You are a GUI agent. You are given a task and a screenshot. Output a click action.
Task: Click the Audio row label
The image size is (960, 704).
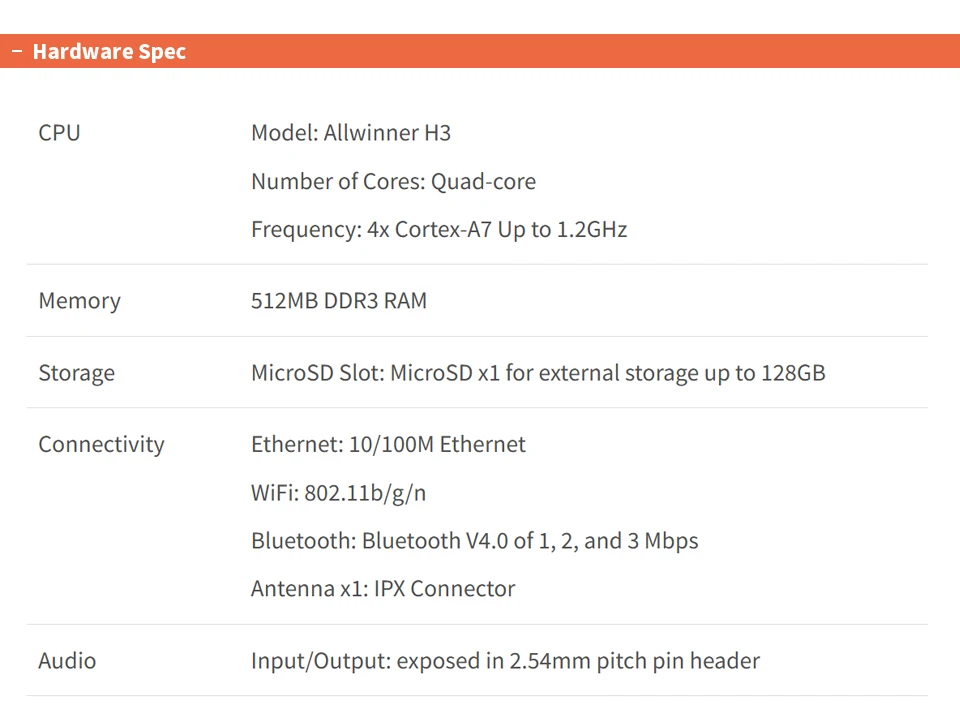click(x=67, y=661)
